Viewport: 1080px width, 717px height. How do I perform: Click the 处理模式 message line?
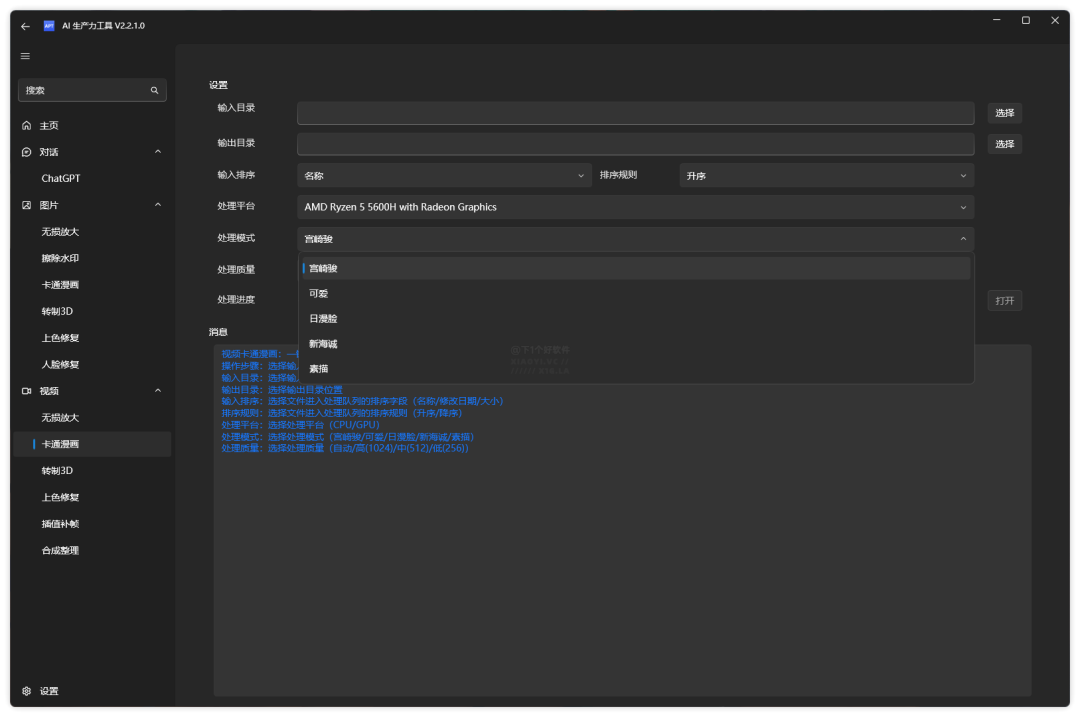[x=347, y=437]
